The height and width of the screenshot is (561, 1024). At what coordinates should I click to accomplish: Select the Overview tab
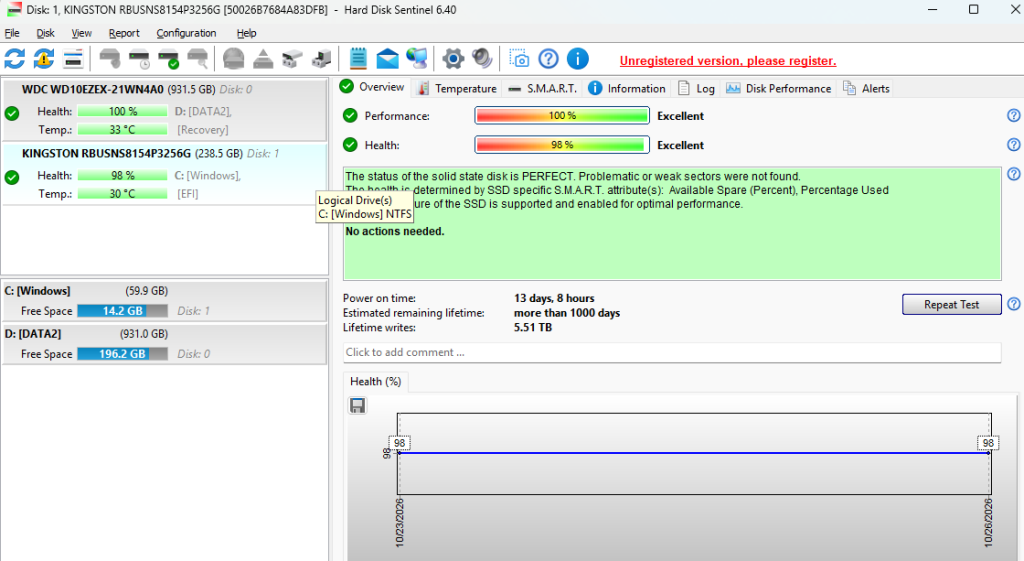[374, 87]
